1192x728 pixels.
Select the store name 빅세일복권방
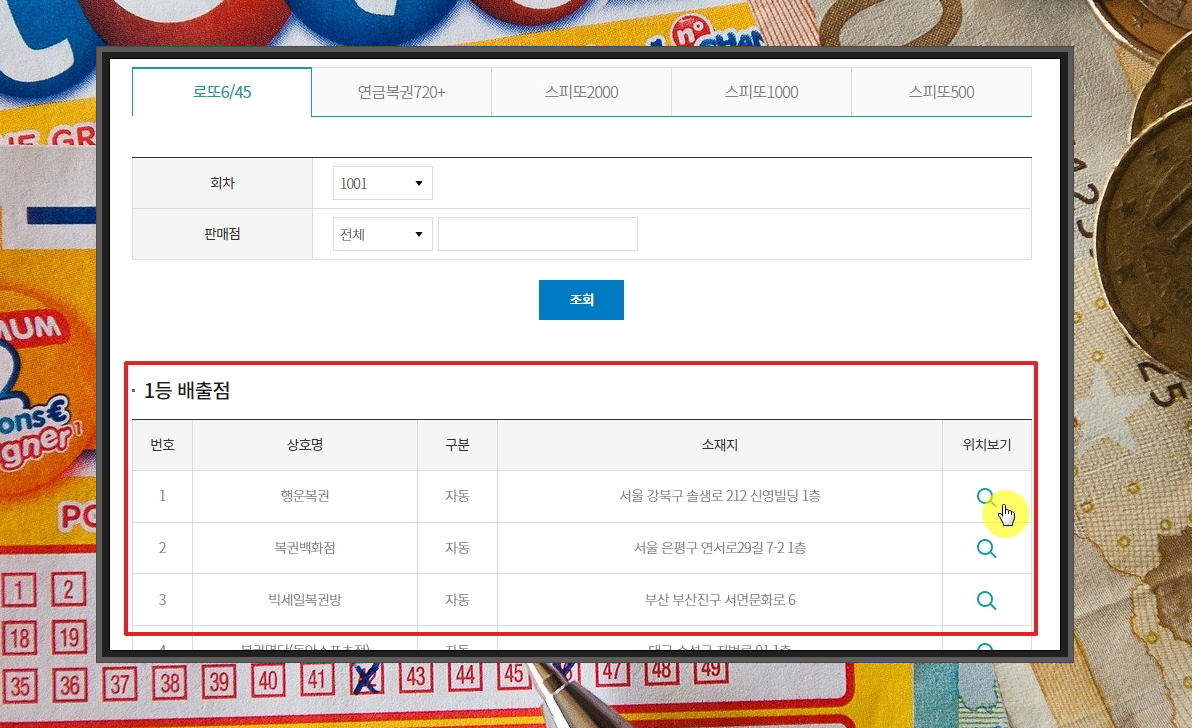(x=305, y=600)
